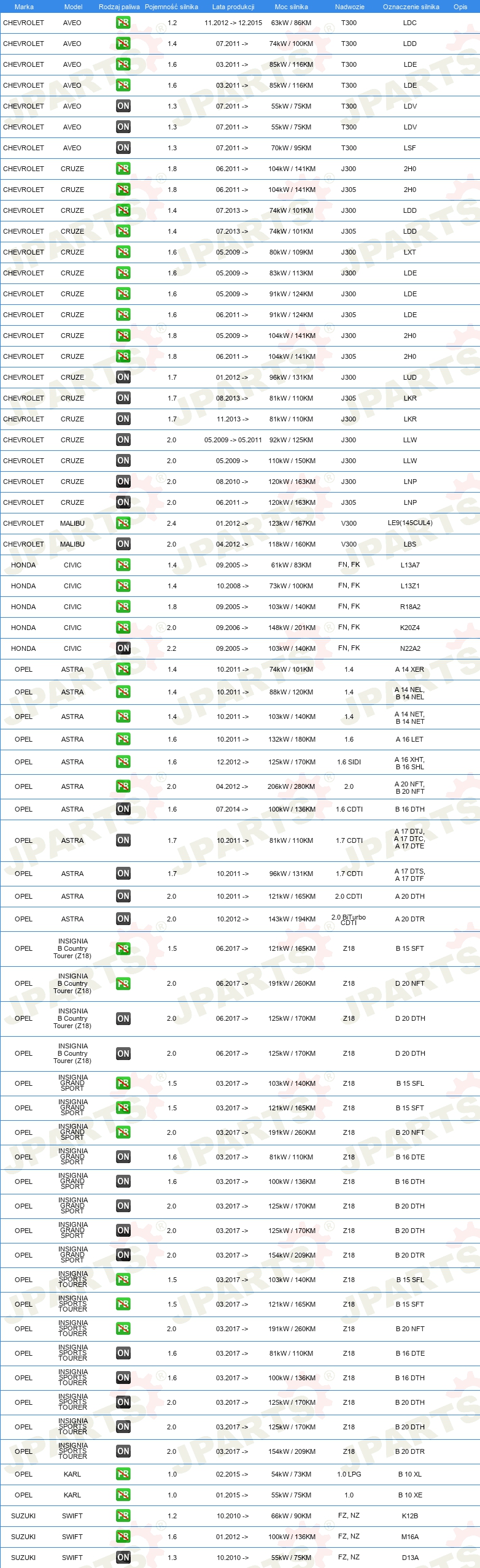Click petrol icon in Cruze LXT row

click(x=123, y=252)
